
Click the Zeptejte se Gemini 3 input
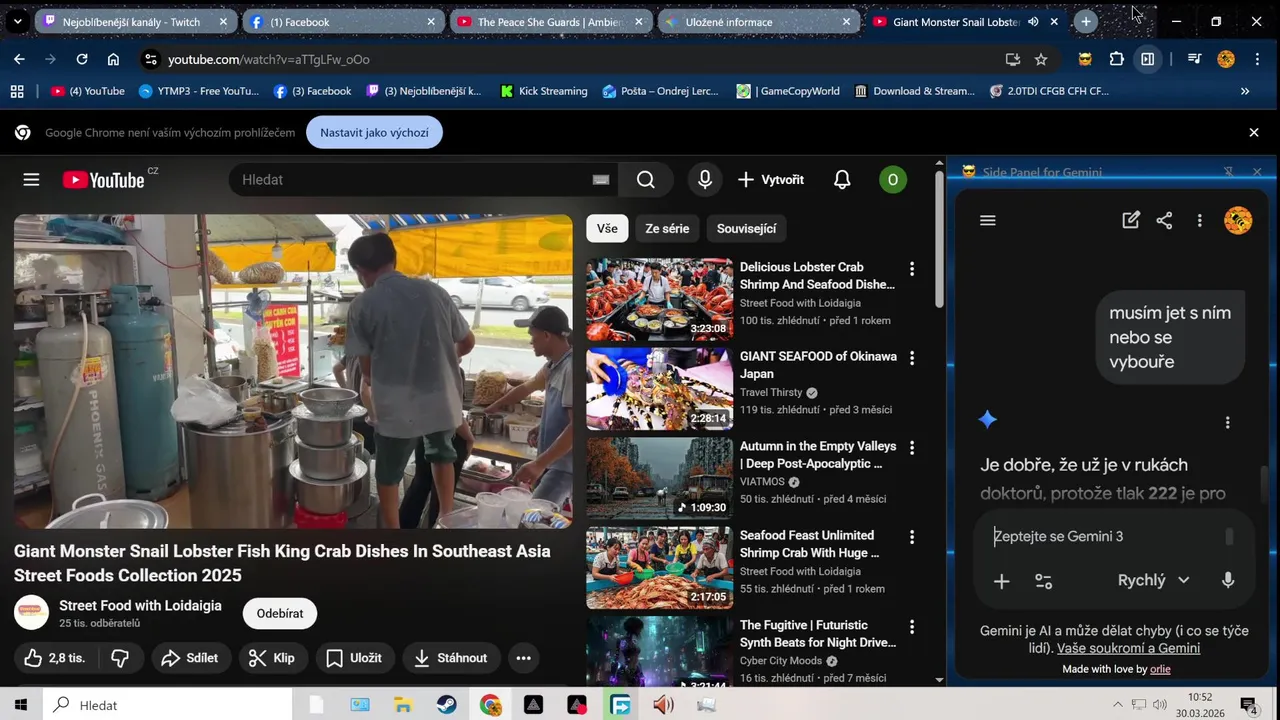(x=1105, y=537)
